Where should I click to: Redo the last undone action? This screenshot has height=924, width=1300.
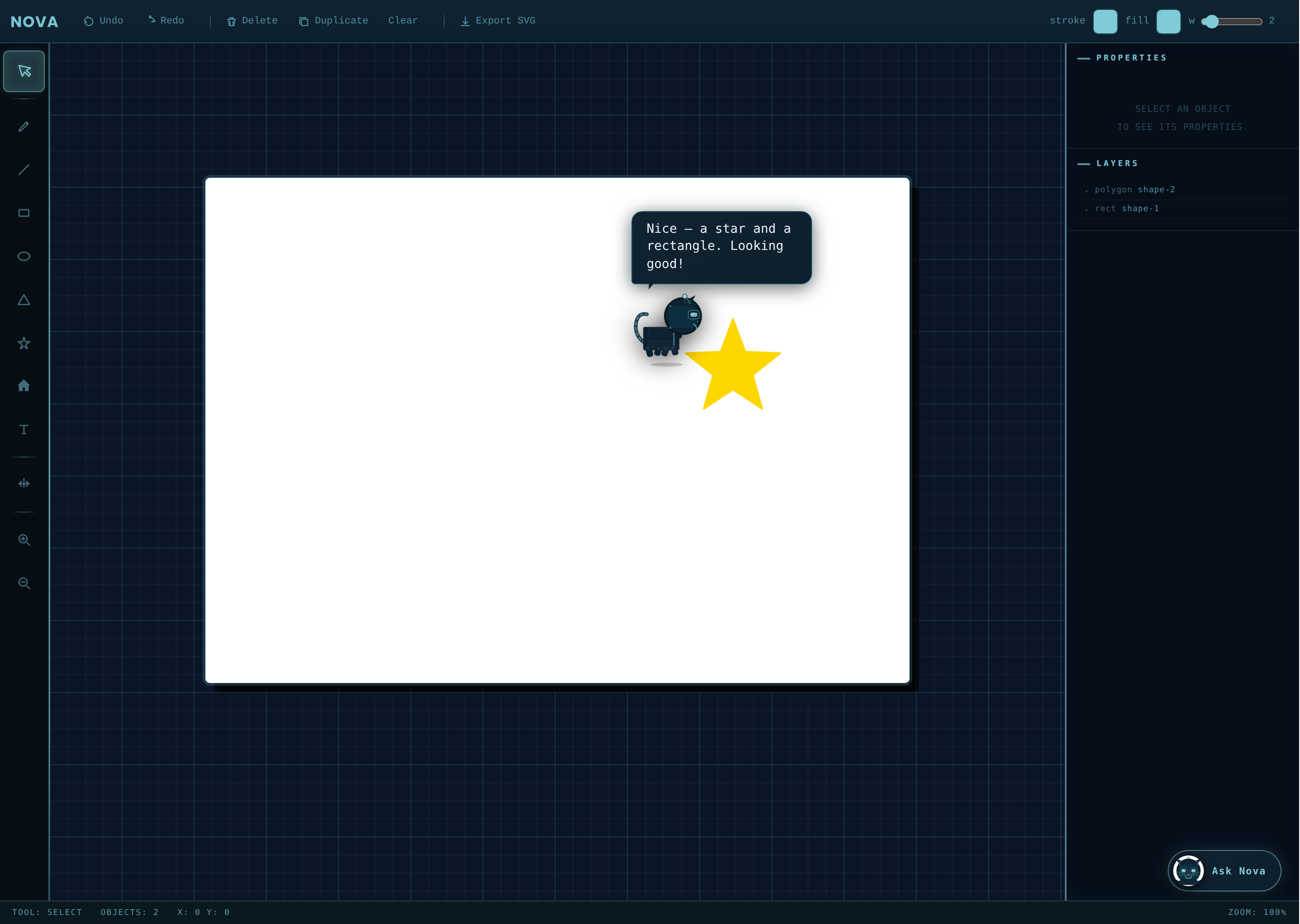pyautogui.click(x=166, y=20)
